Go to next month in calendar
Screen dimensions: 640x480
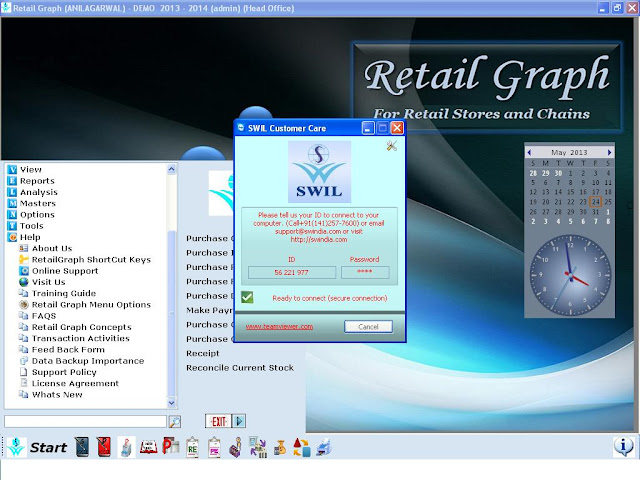pos(609,152)
